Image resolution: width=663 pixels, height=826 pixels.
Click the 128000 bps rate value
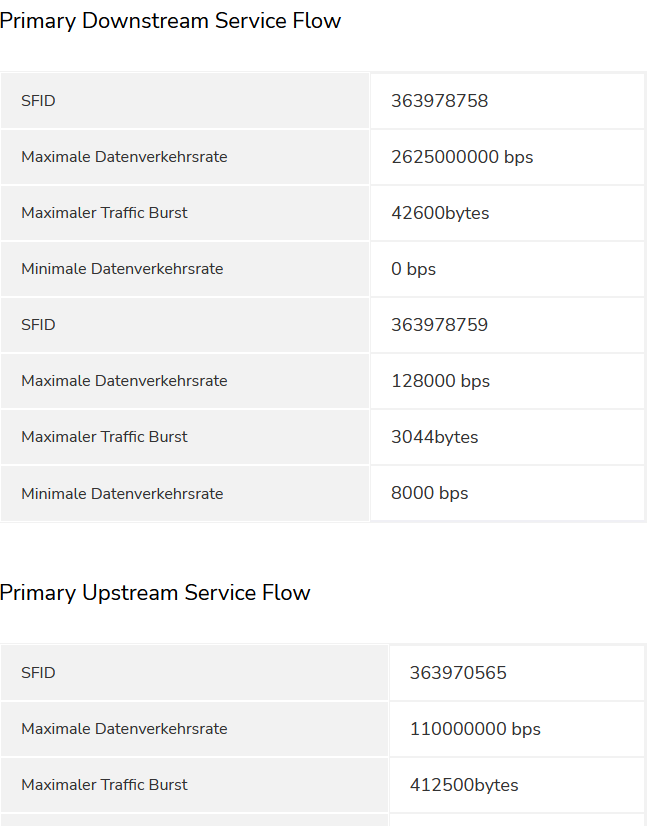[x=440, y=381]
